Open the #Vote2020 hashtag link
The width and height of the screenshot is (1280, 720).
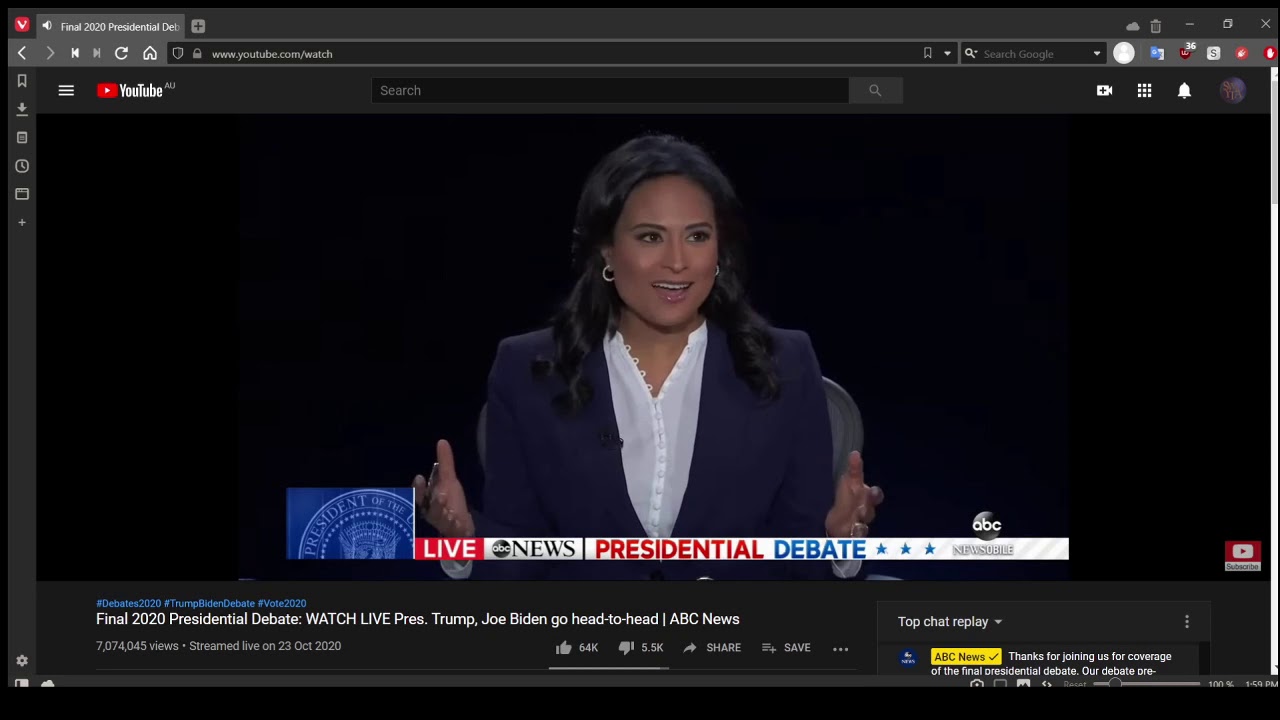[282, 603]
